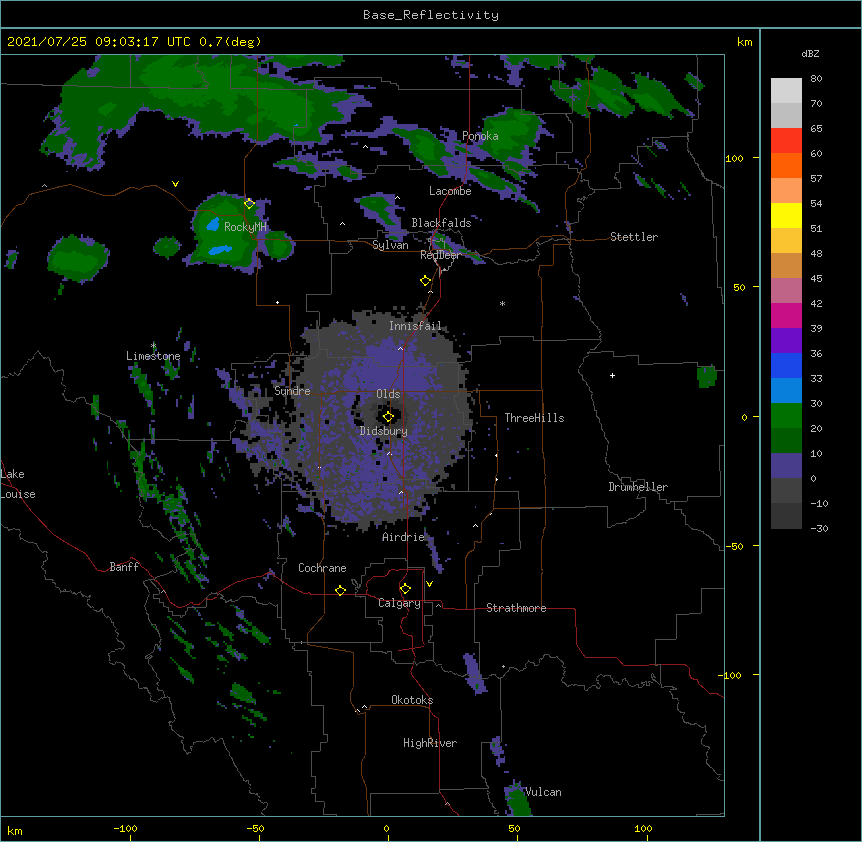The width and height of the screenshot is (862, 842).
Task: Click the Vulcan label
Action: pos(543,792)
